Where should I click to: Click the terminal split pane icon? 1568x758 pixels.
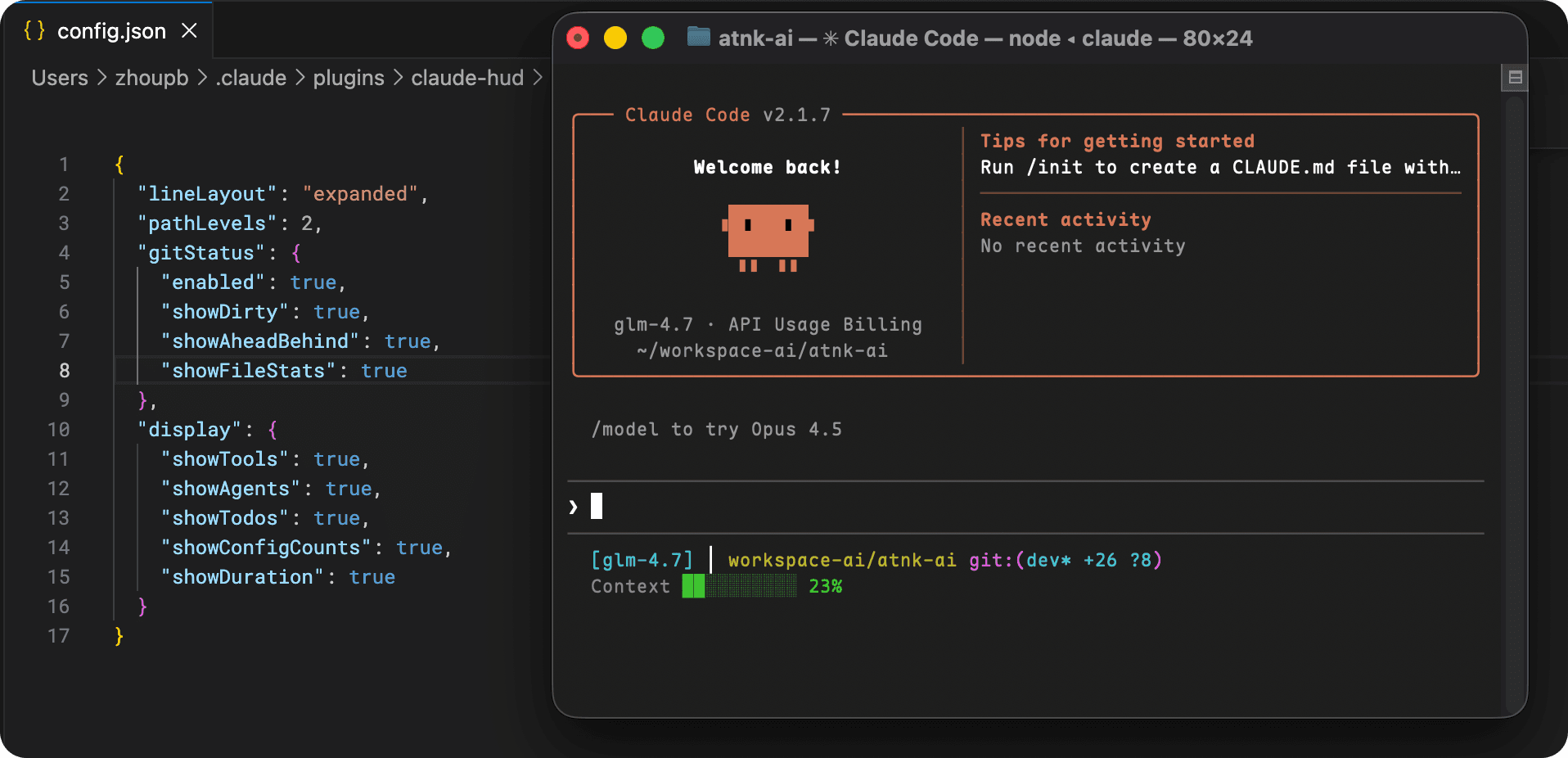click(x=1515, y=78)
